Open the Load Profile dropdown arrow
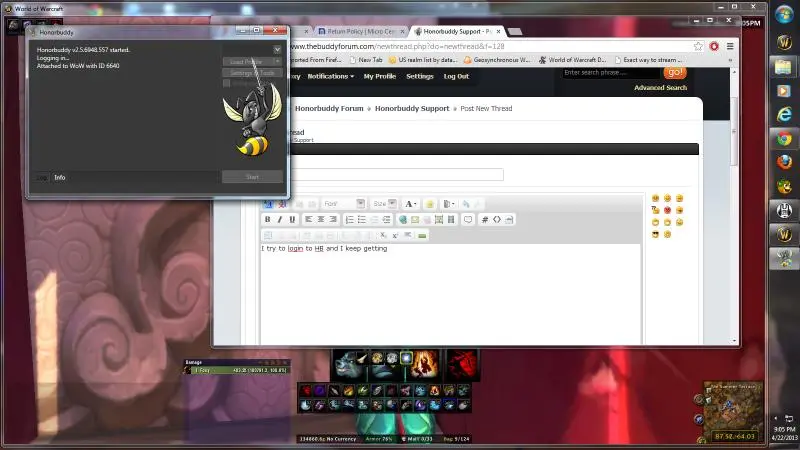 tap(278, 61)
